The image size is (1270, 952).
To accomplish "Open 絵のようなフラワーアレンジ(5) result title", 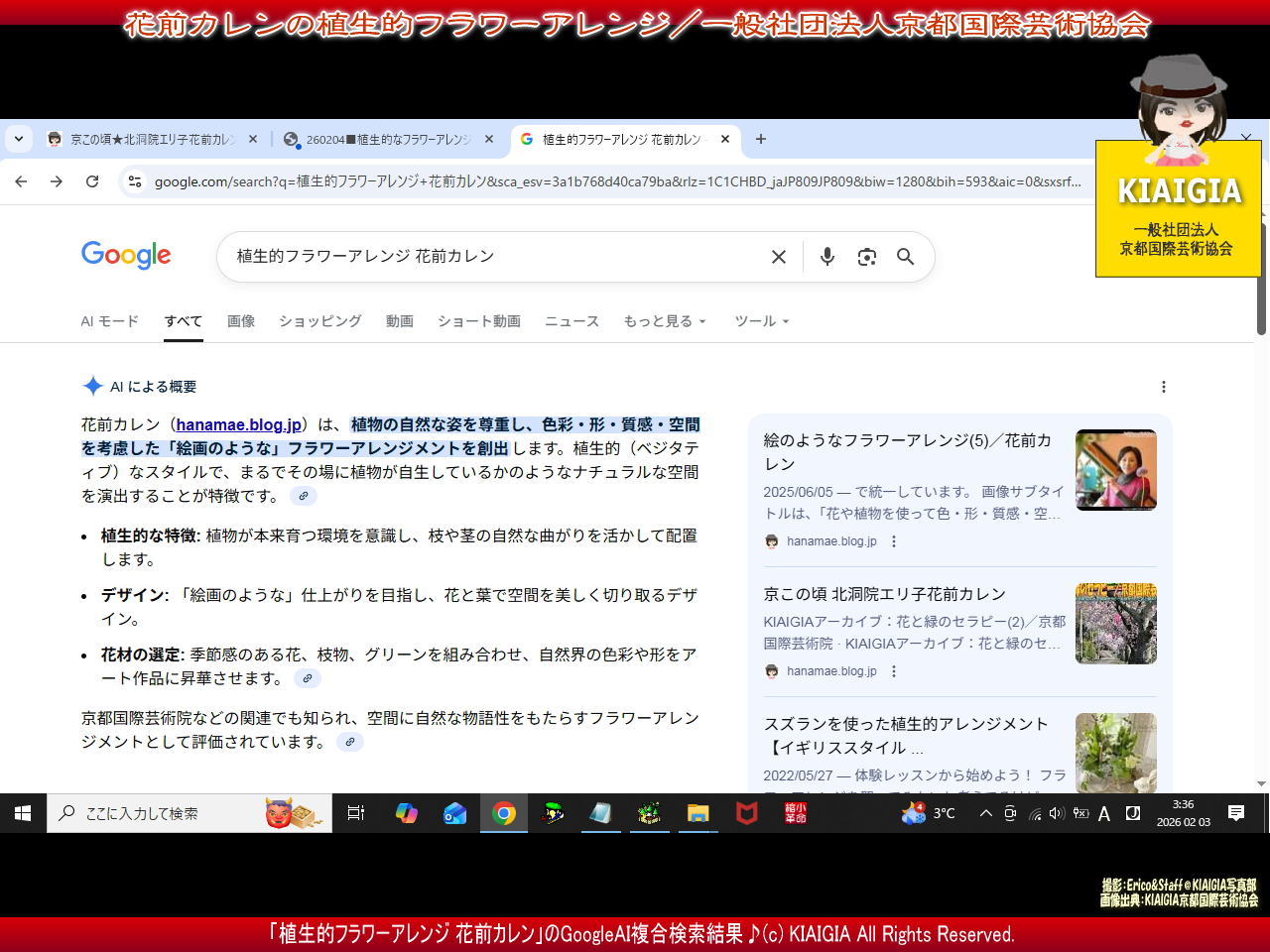I will pos(907,452).
